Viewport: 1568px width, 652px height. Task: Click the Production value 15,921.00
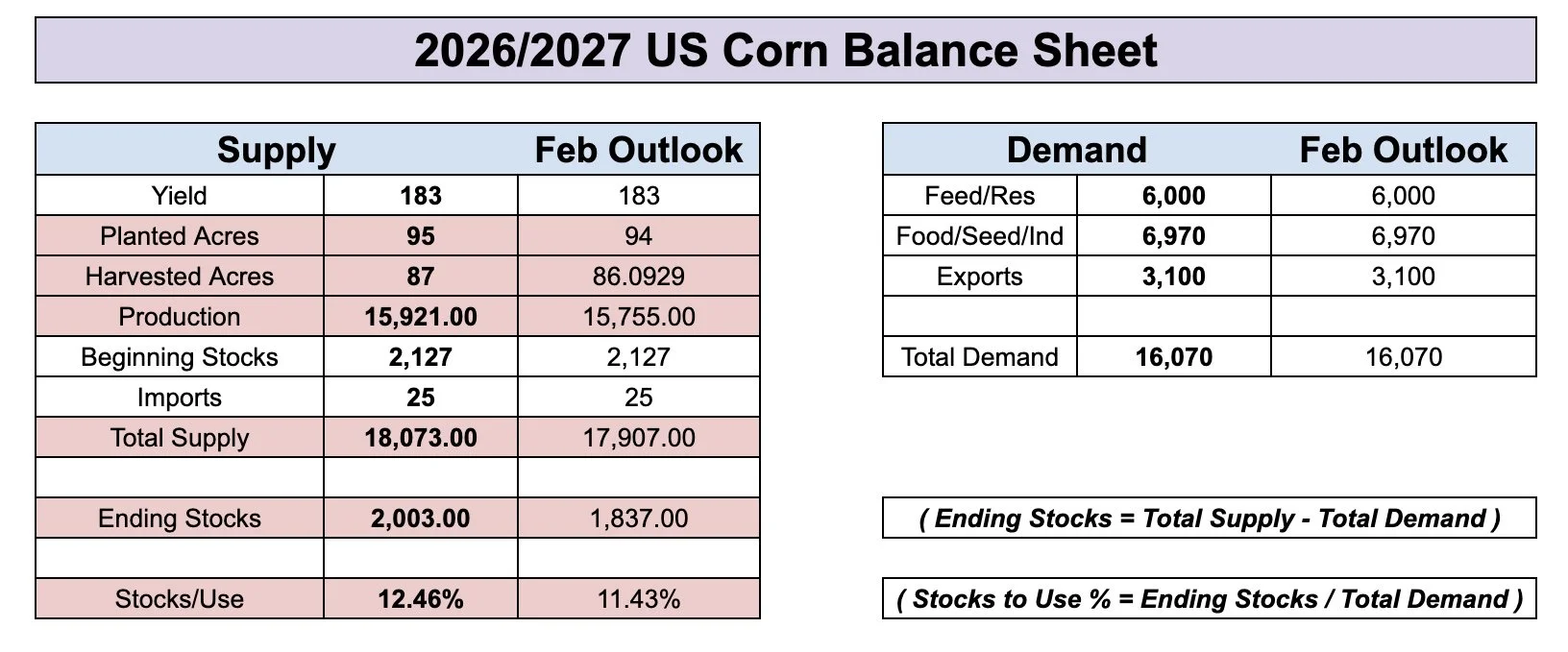[421, 317]
